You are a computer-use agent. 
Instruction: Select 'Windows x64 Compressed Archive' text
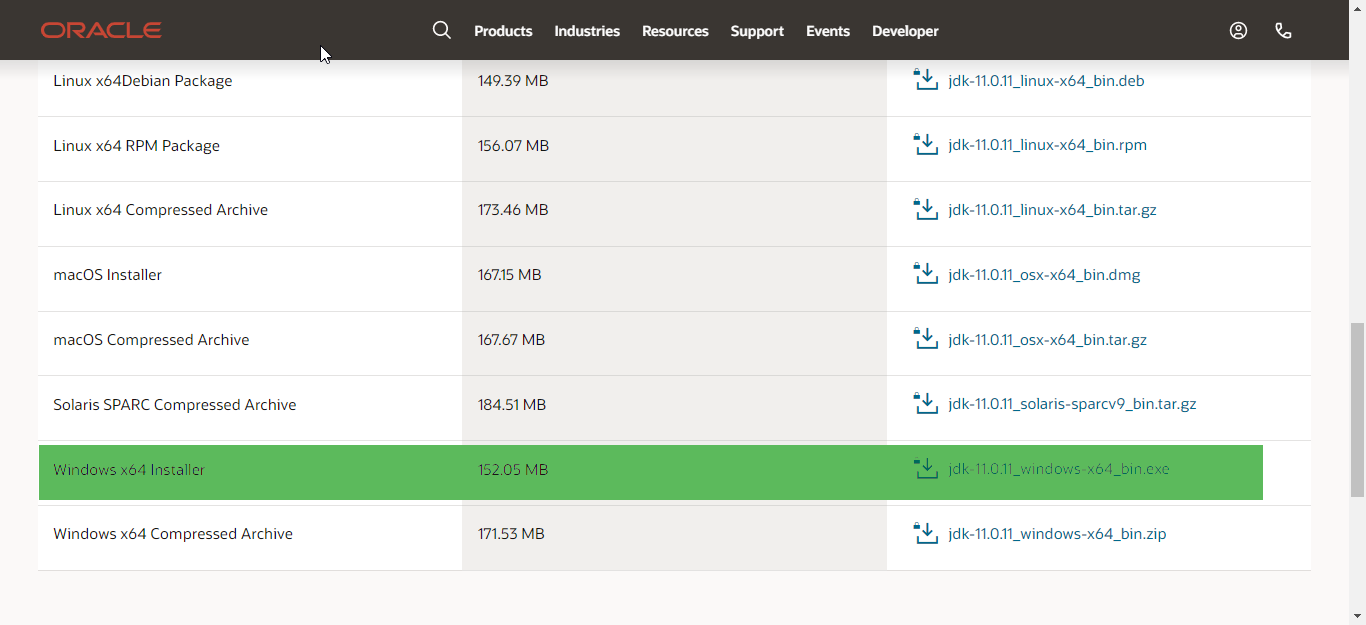173,534
